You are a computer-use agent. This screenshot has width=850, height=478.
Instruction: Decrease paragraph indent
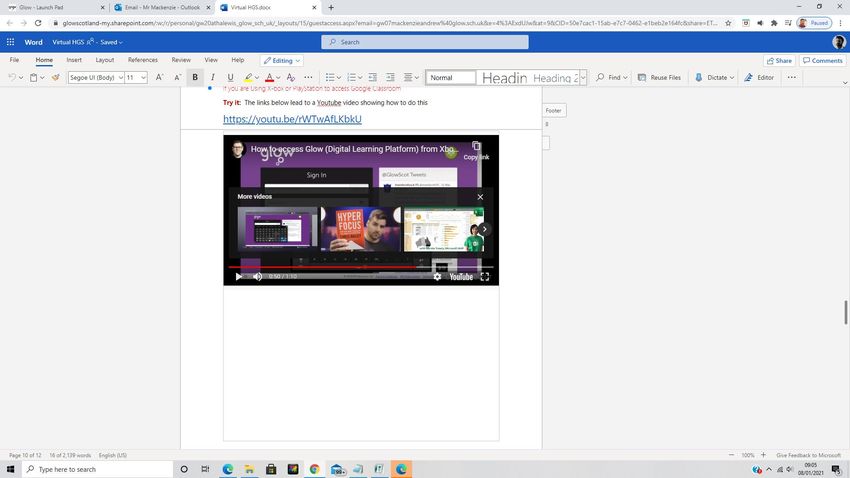point(372,77)
